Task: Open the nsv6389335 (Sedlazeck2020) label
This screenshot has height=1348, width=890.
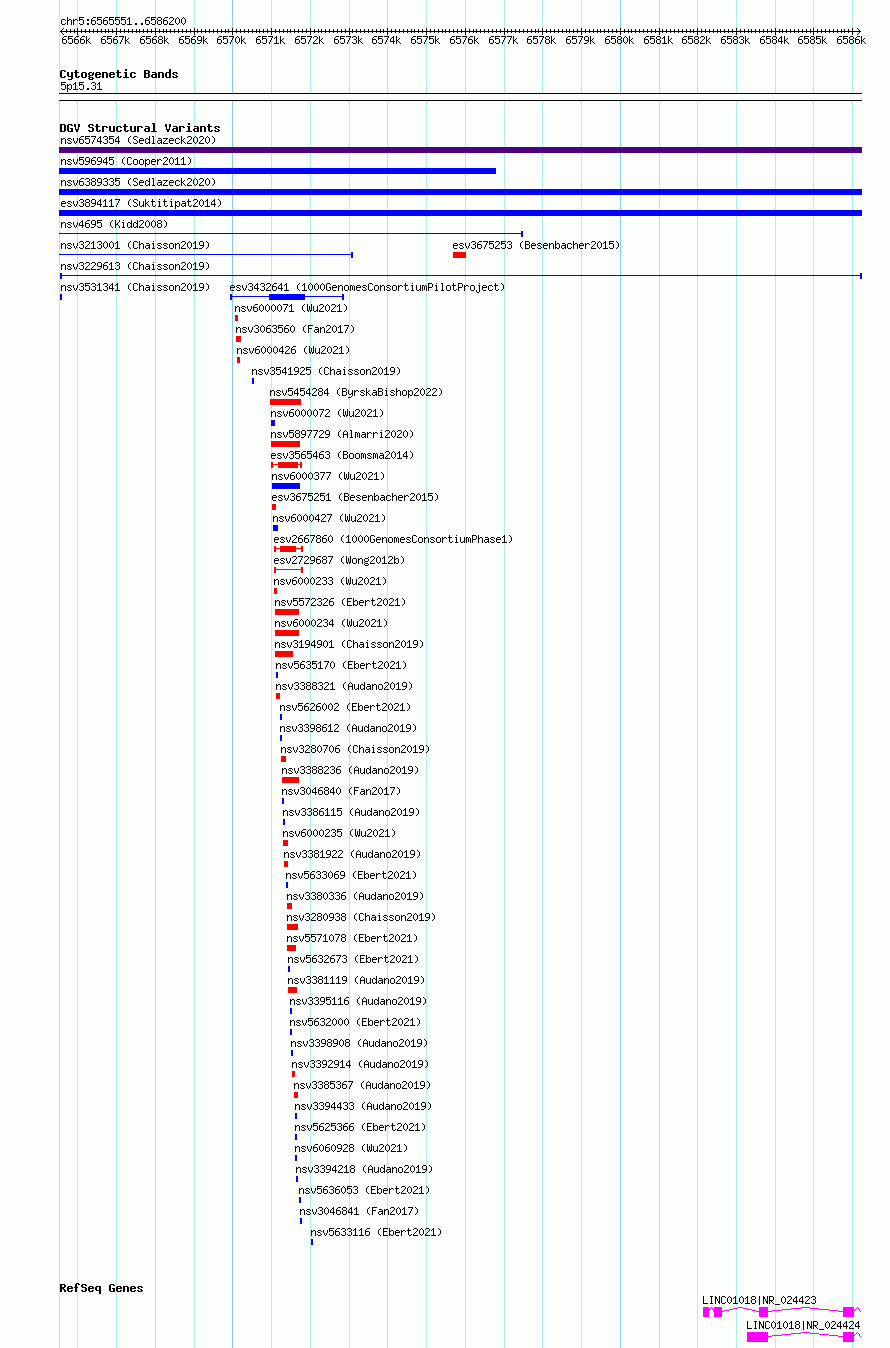Action: click(x=138, y=183)
